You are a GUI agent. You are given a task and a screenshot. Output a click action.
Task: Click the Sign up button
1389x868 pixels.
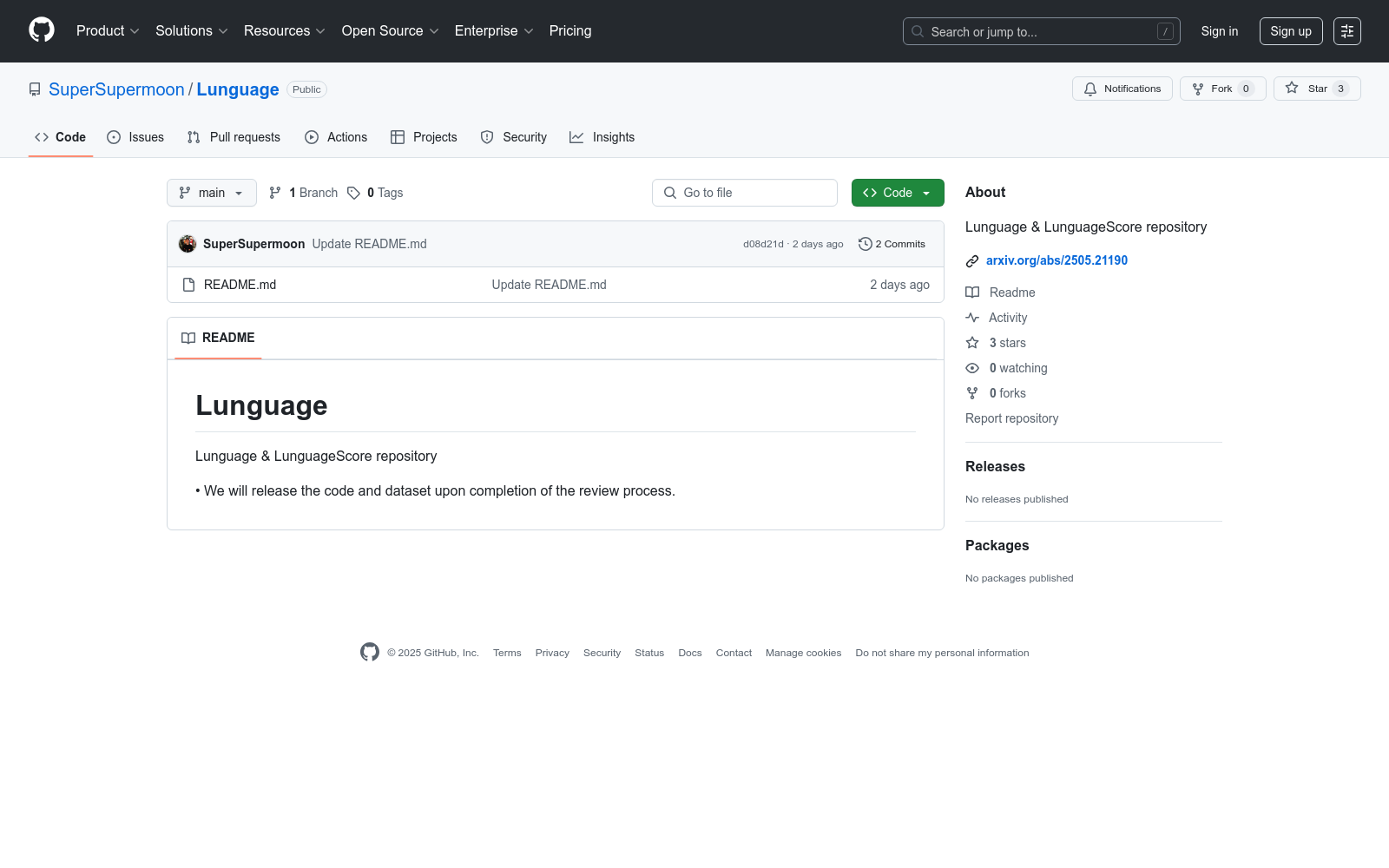[1291, 31]
